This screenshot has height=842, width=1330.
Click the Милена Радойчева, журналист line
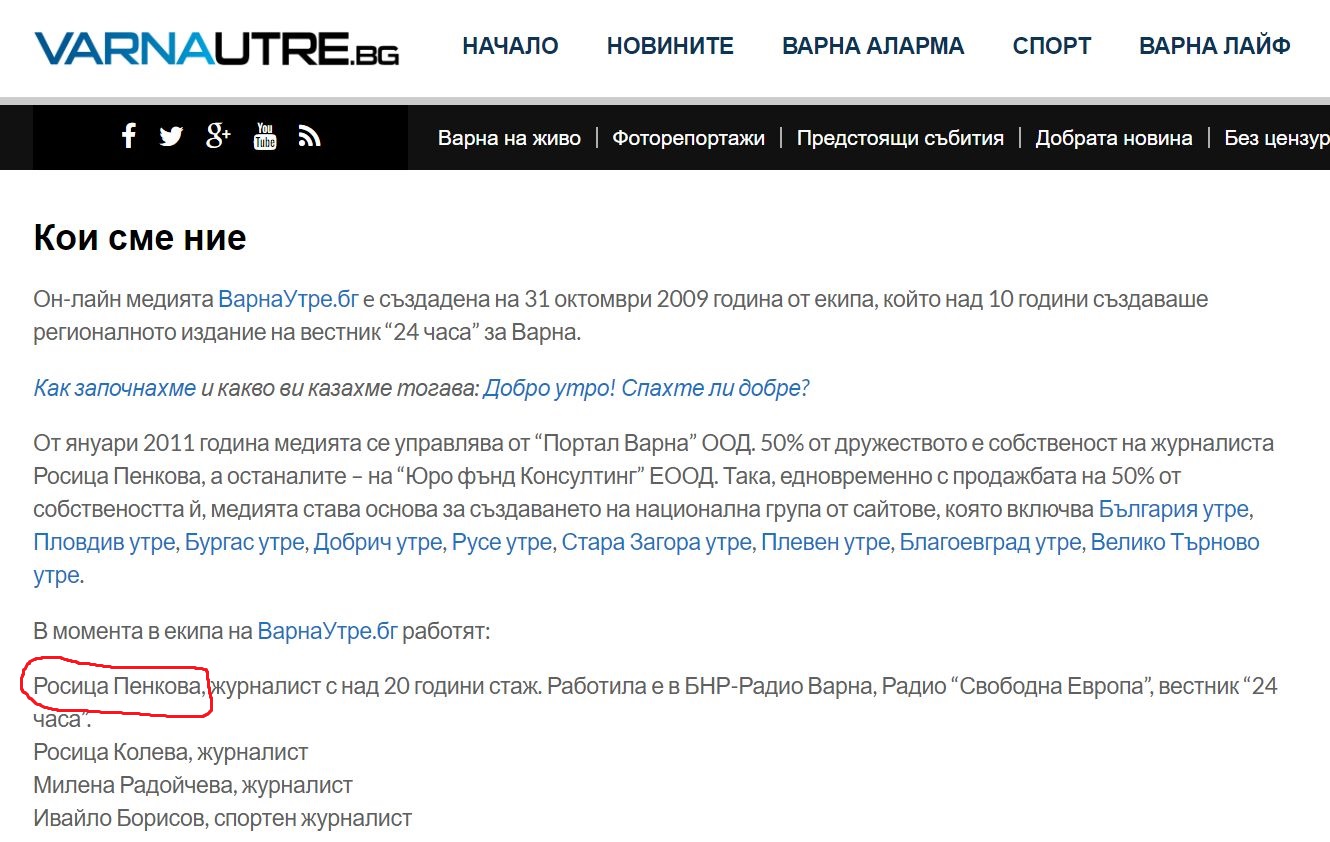click(x=193, y=785)
